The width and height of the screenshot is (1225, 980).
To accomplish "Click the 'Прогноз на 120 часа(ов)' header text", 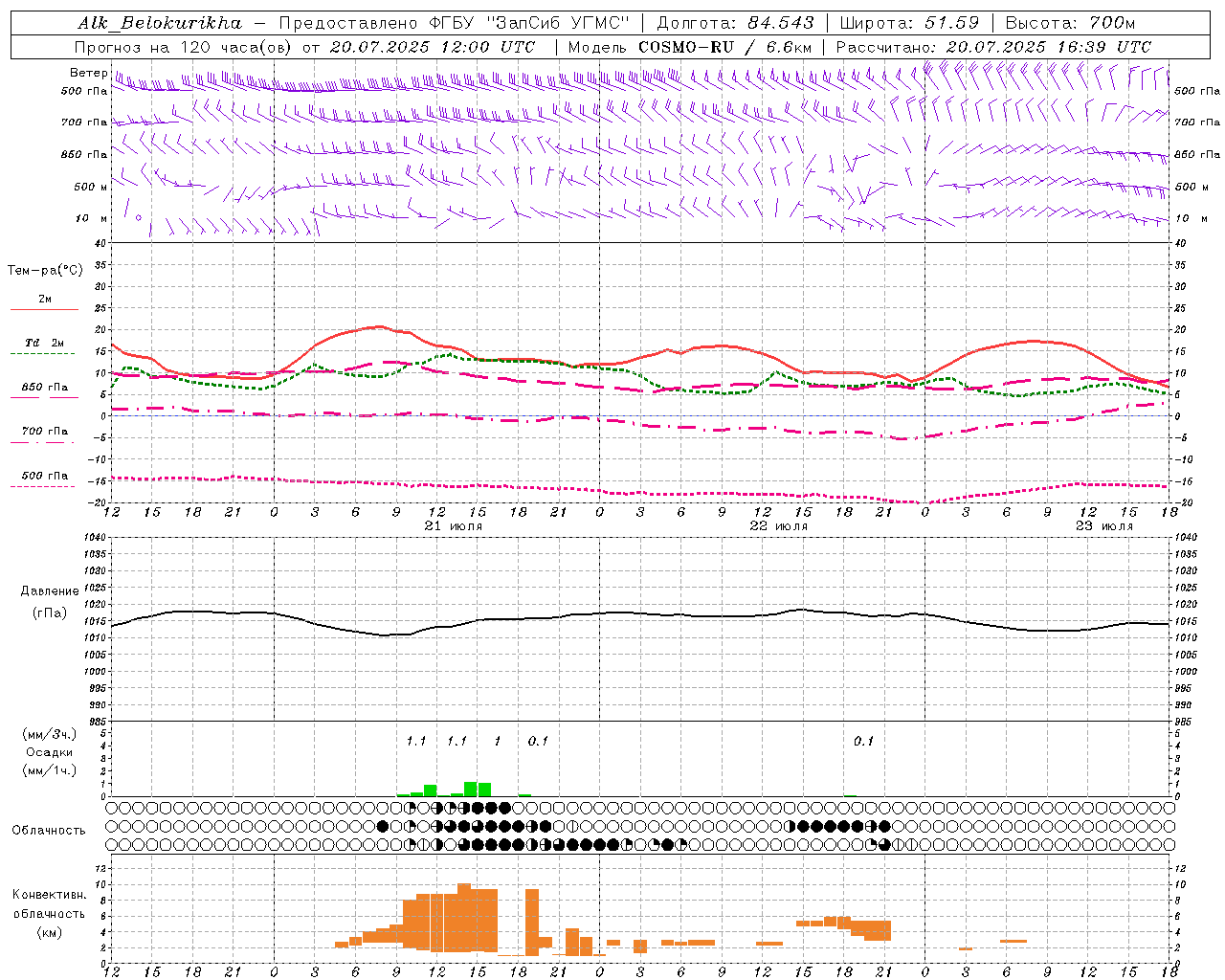I will [x=184, y=47].
